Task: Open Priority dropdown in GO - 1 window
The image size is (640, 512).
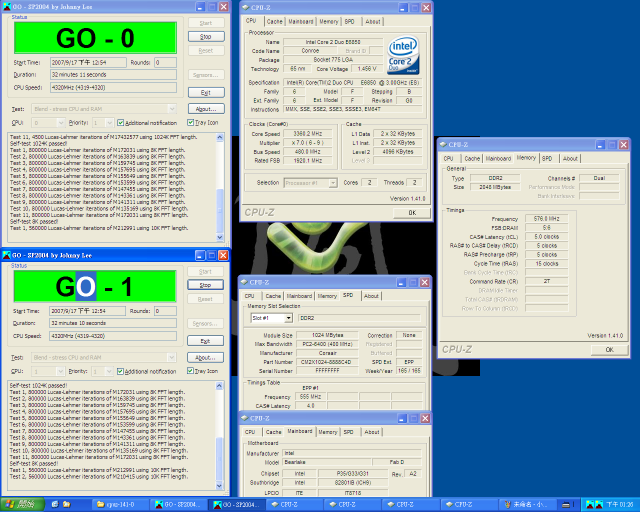Action: (109, 371)
